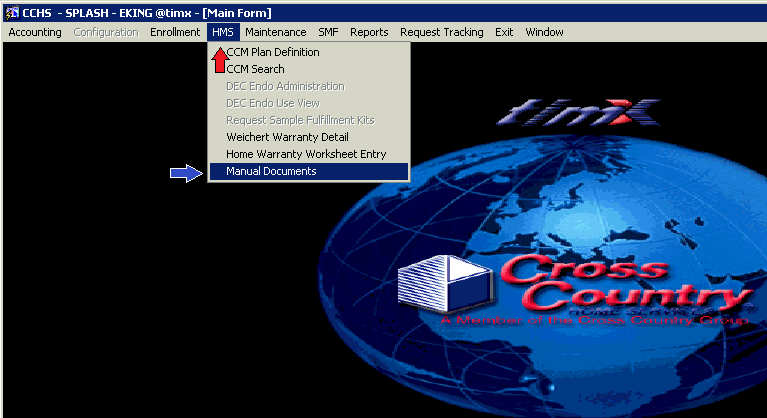The height and width of the screenshot is (418, 767).
Task: Open the Enrollment menu
Action: [x=175, y=32]
